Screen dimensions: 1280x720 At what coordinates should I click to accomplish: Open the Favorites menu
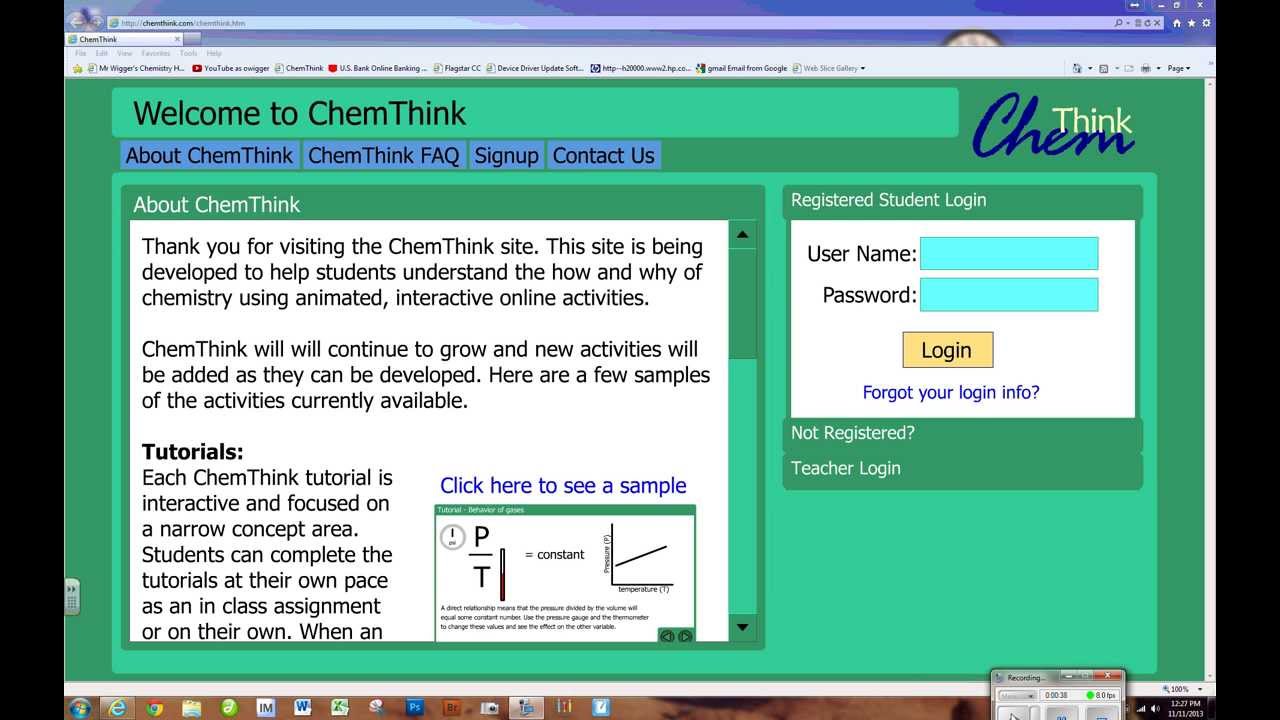pyautogui.click(x=155, y=53)
